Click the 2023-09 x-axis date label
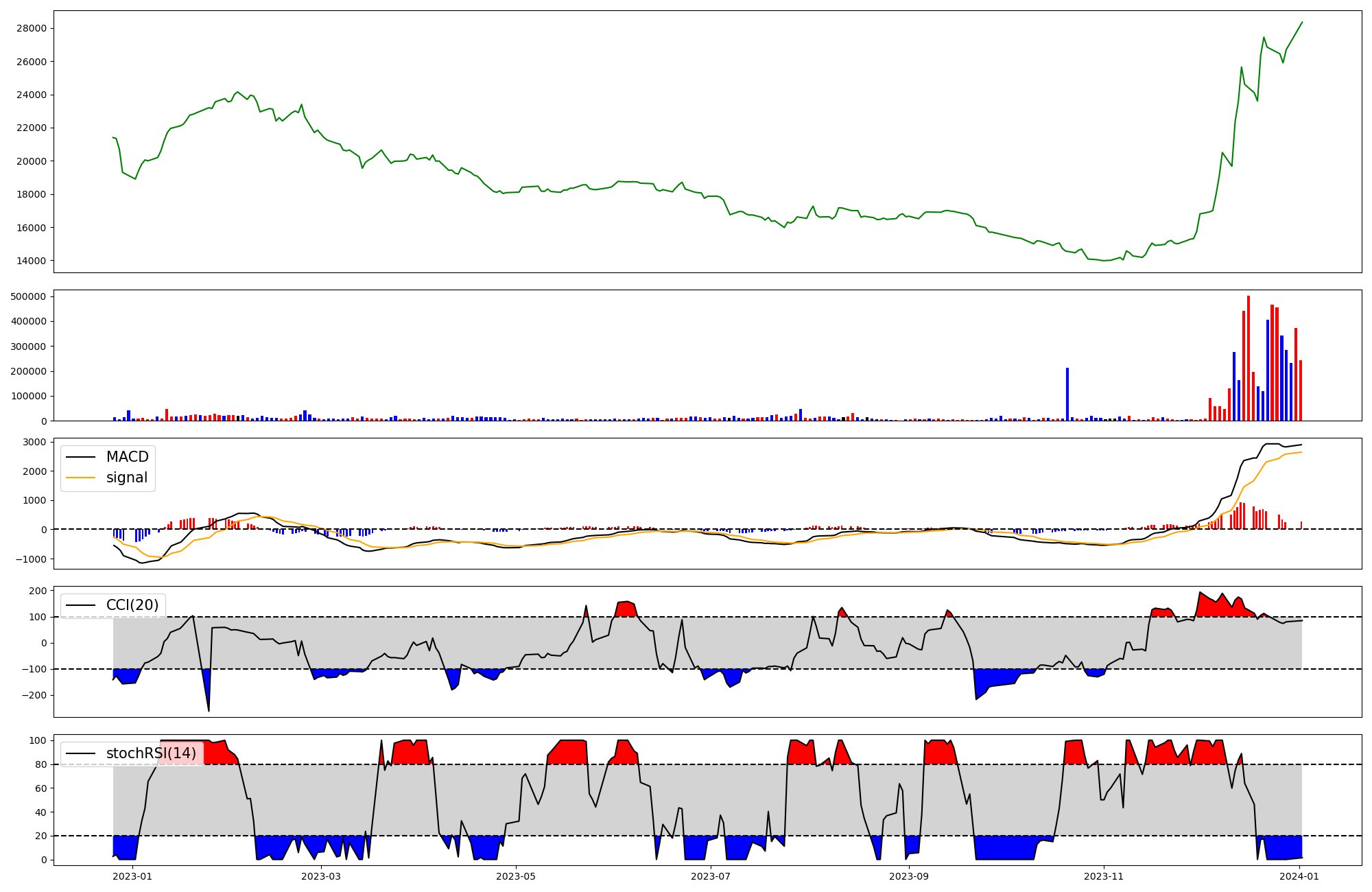The height and width of the screenshot is (892, 1372). coord(909,876)
